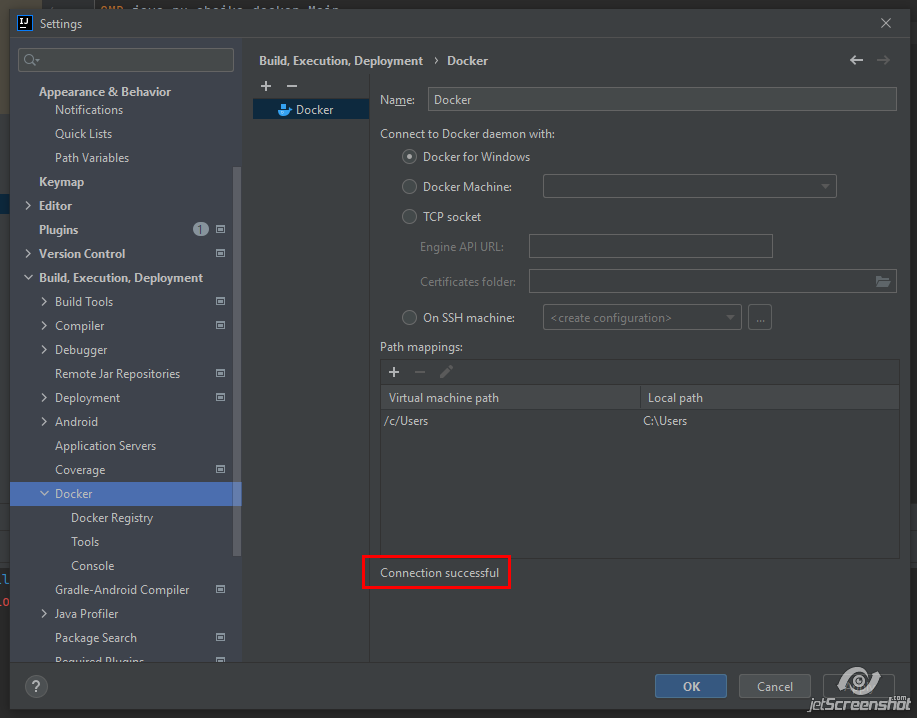Click the settings search field
917x718 pixels.
[126, 60]
